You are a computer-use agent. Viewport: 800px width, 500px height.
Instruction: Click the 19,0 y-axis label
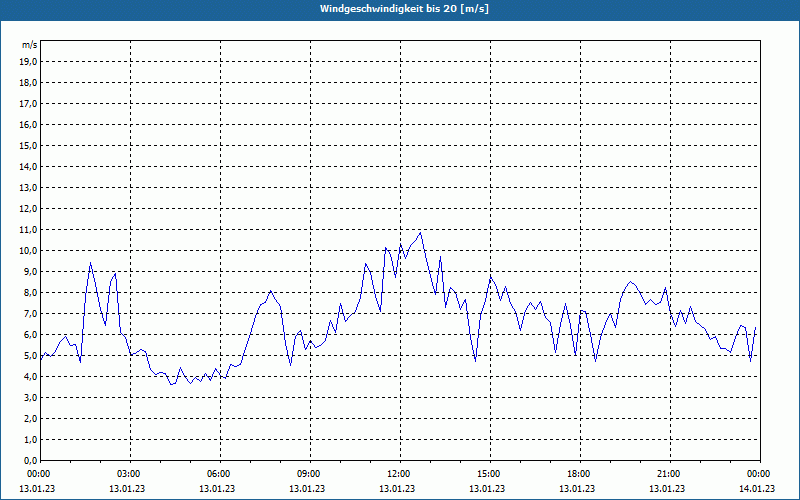click(28, 62)
